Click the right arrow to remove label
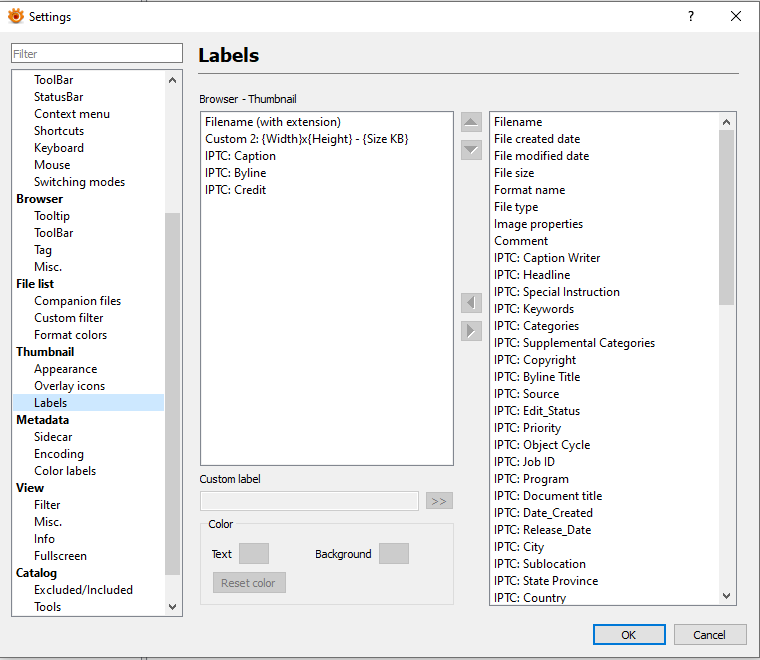Image resolution: width=760 pixels, height=660 pixels. 471,331
